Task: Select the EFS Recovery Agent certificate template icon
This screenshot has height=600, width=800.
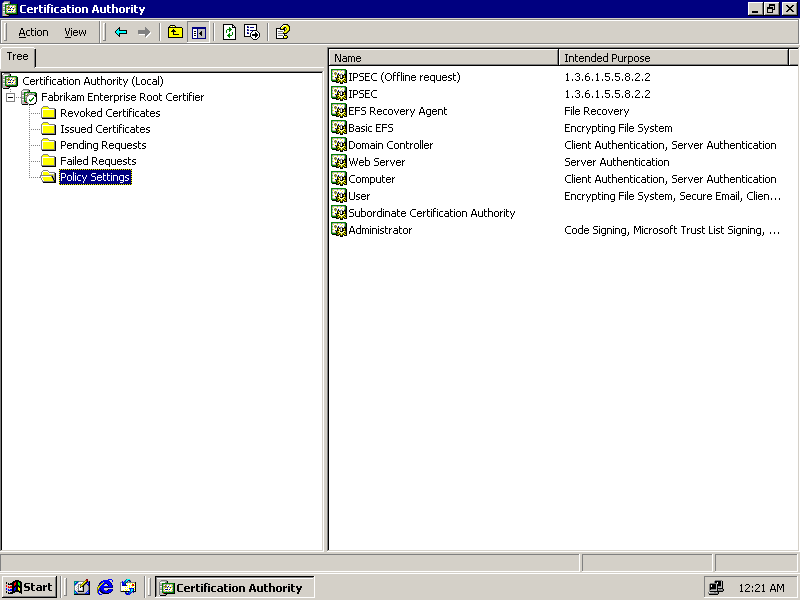Action: [x=339, y=111]
